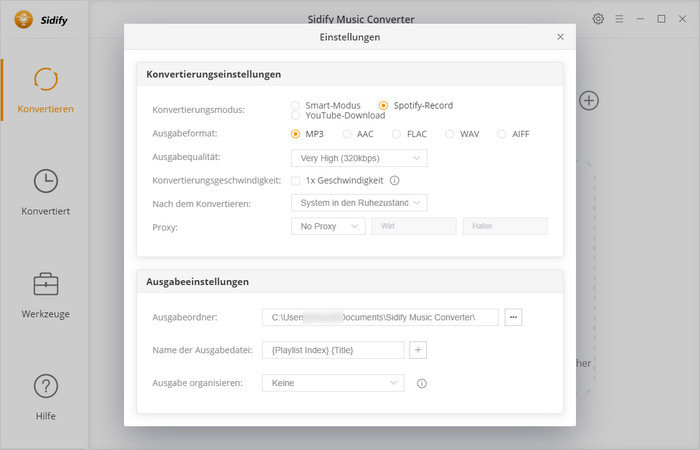The height and width of the screenshot is (450, 700).
Task: Click the Sidify logo icon
Action: click(23, 20)
